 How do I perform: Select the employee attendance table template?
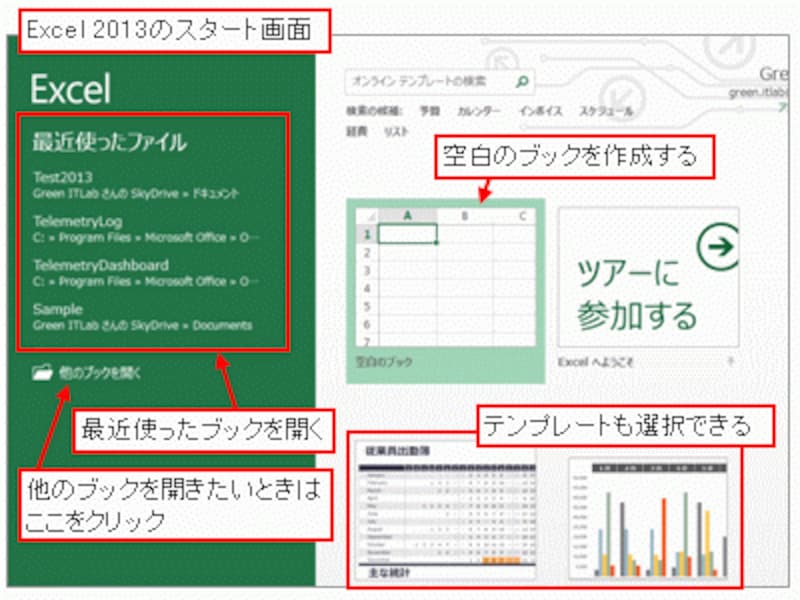tap(445, 511)
